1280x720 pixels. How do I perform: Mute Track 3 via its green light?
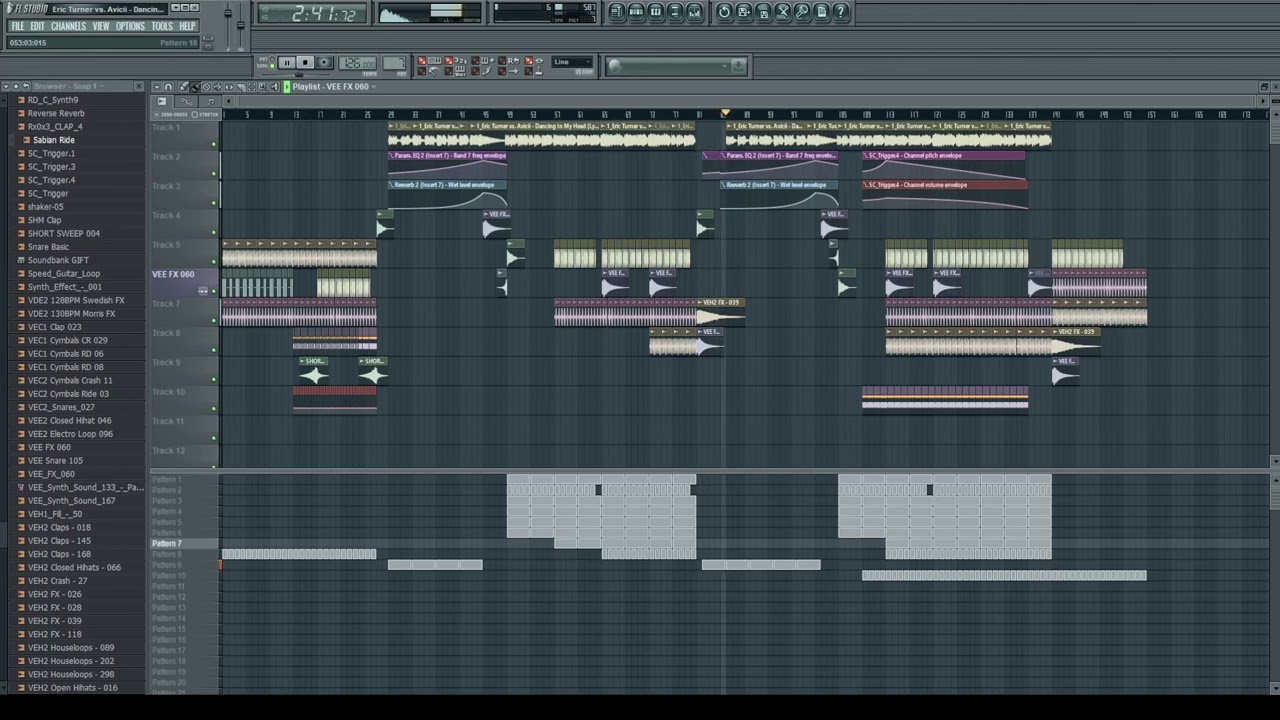point(214,203)
